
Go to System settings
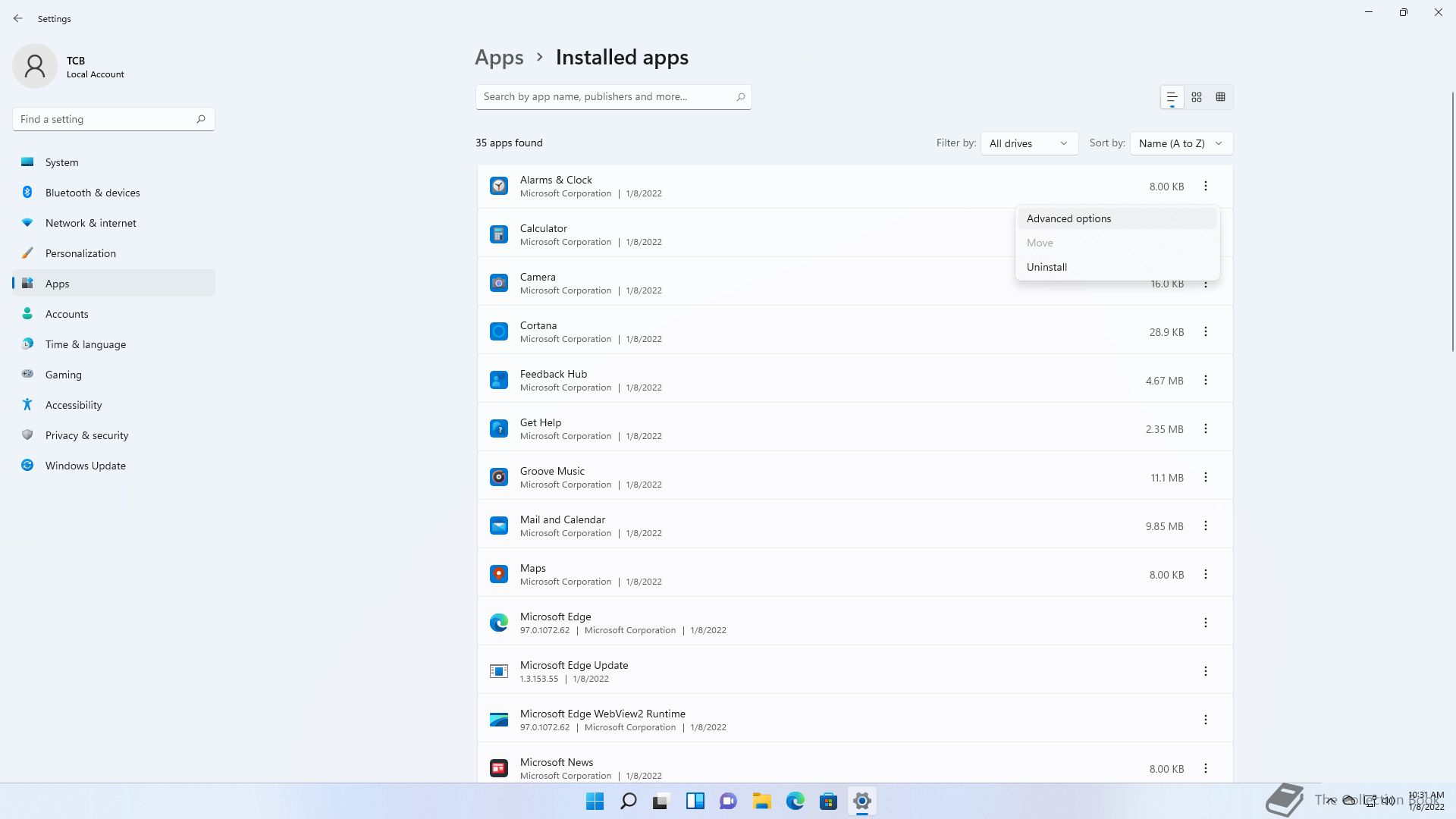coord(114,162)
